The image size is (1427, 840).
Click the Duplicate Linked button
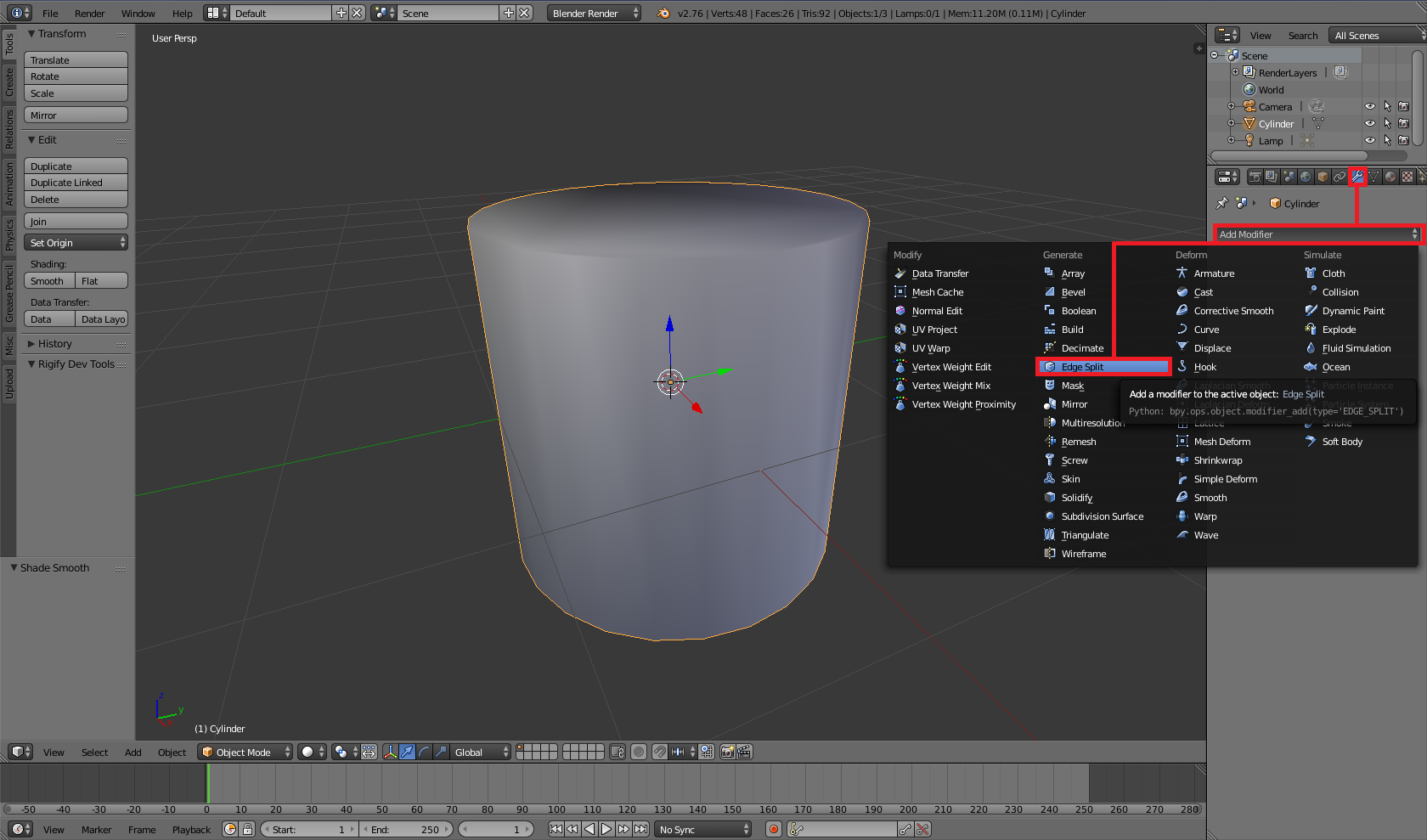76,183
